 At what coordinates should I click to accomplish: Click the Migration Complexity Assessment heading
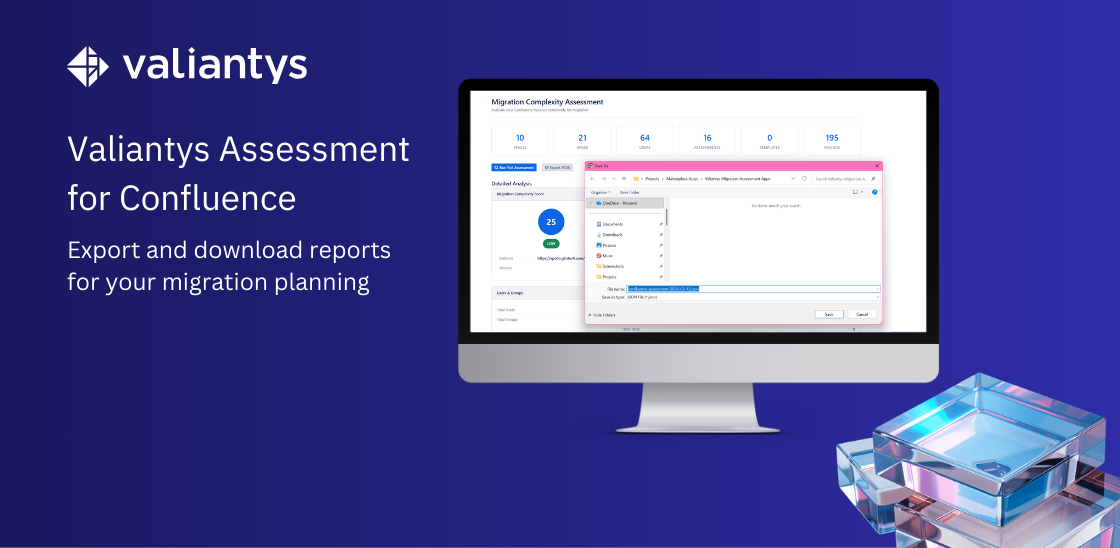tap(547, 102)
